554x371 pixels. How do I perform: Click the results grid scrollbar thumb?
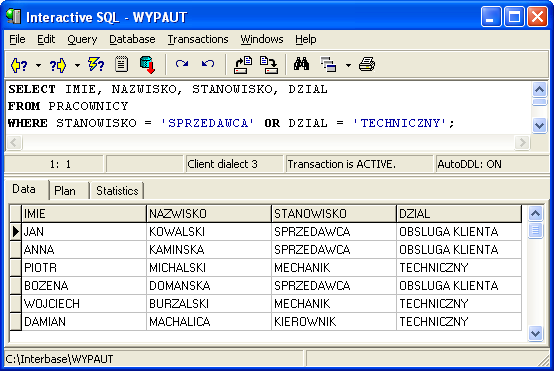click(x=535, y=231)
